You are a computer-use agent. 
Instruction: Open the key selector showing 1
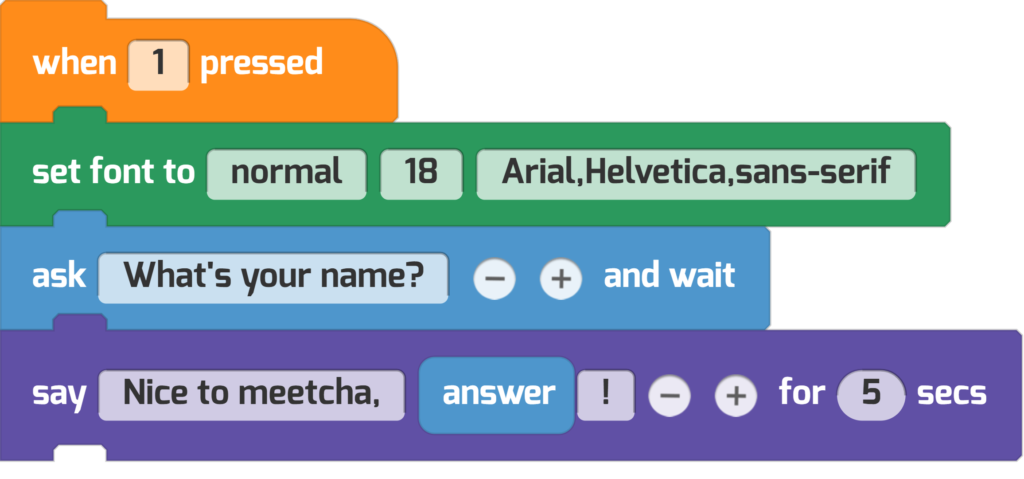(x=159, y=65)
